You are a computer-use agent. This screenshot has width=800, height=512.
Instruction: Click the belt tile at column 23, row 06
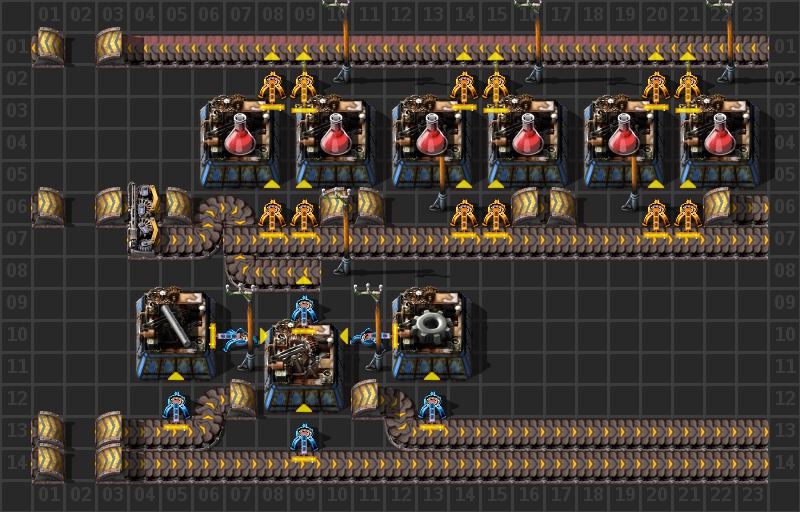752,209
